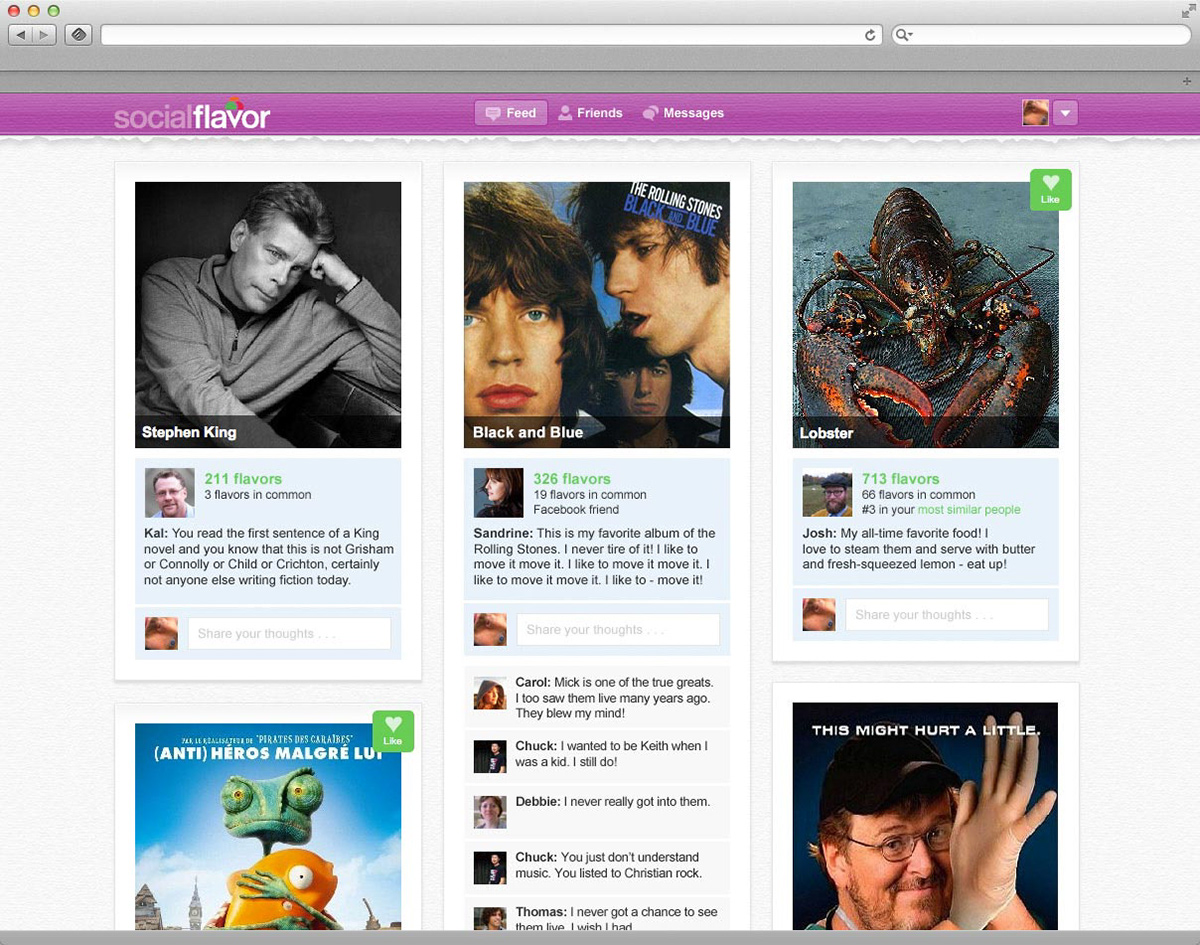Click Carol's name in her comment

533,683
